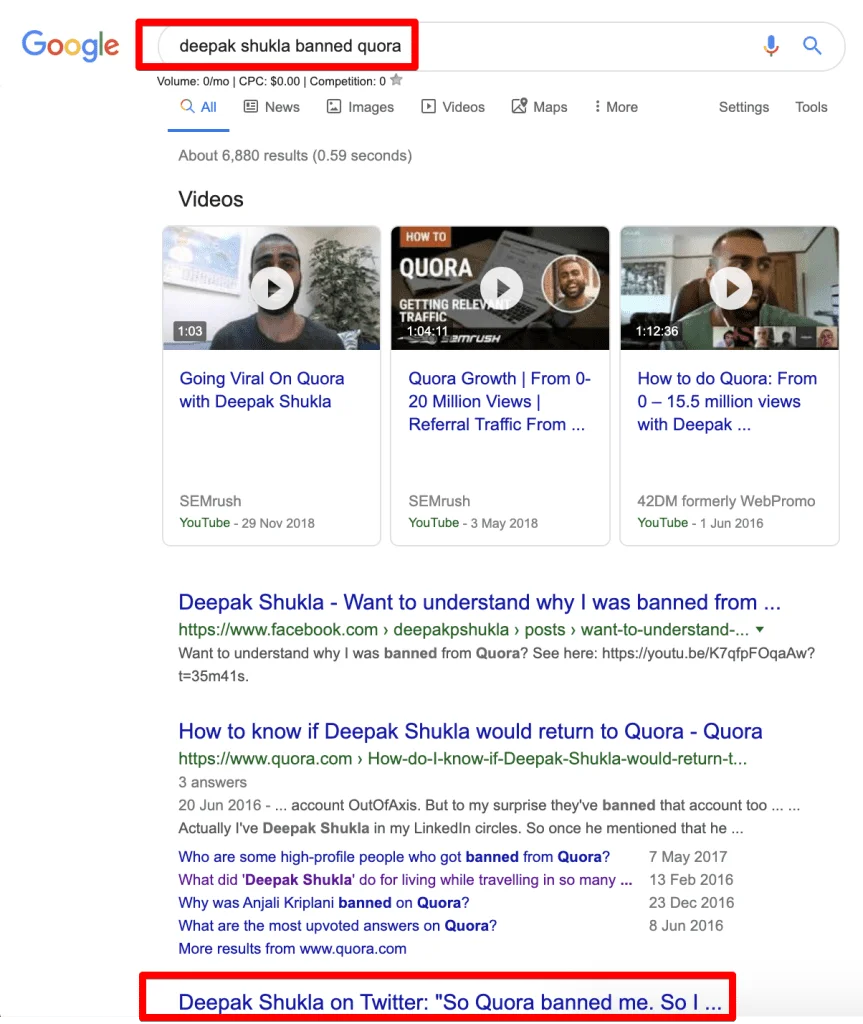Open the Videos results tab

coord(453,107)
